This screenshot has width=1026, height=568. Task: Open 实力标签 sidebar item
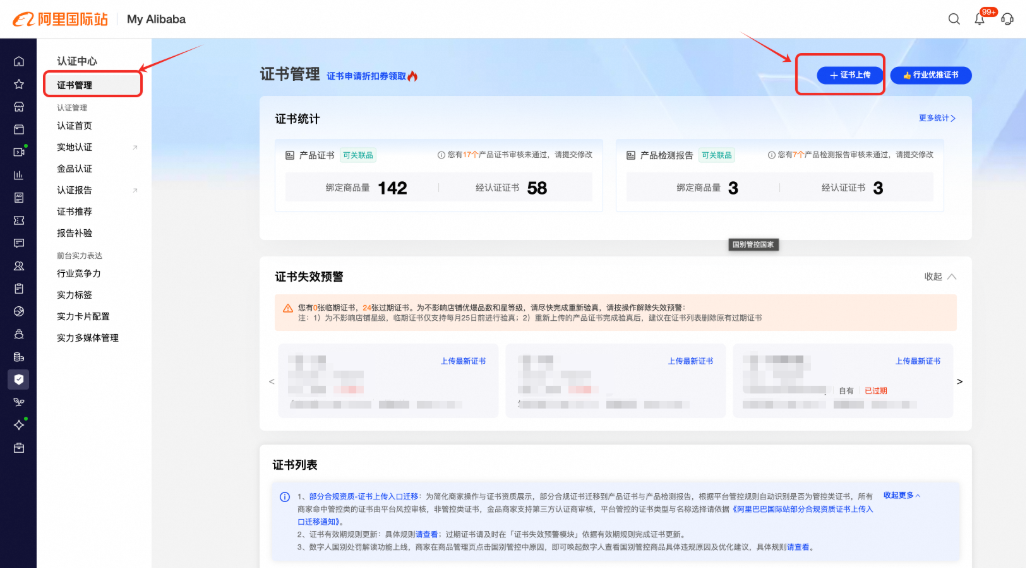click(x=75, y=295)
